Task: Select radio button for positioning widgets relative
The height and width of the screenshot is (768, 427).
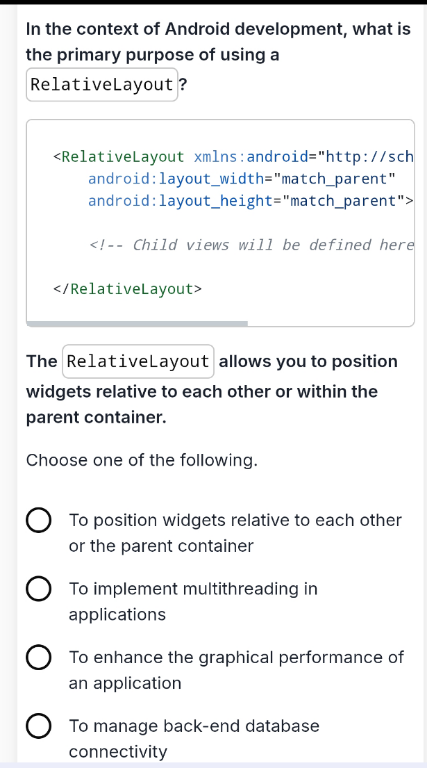Action: tap(38, 521)
